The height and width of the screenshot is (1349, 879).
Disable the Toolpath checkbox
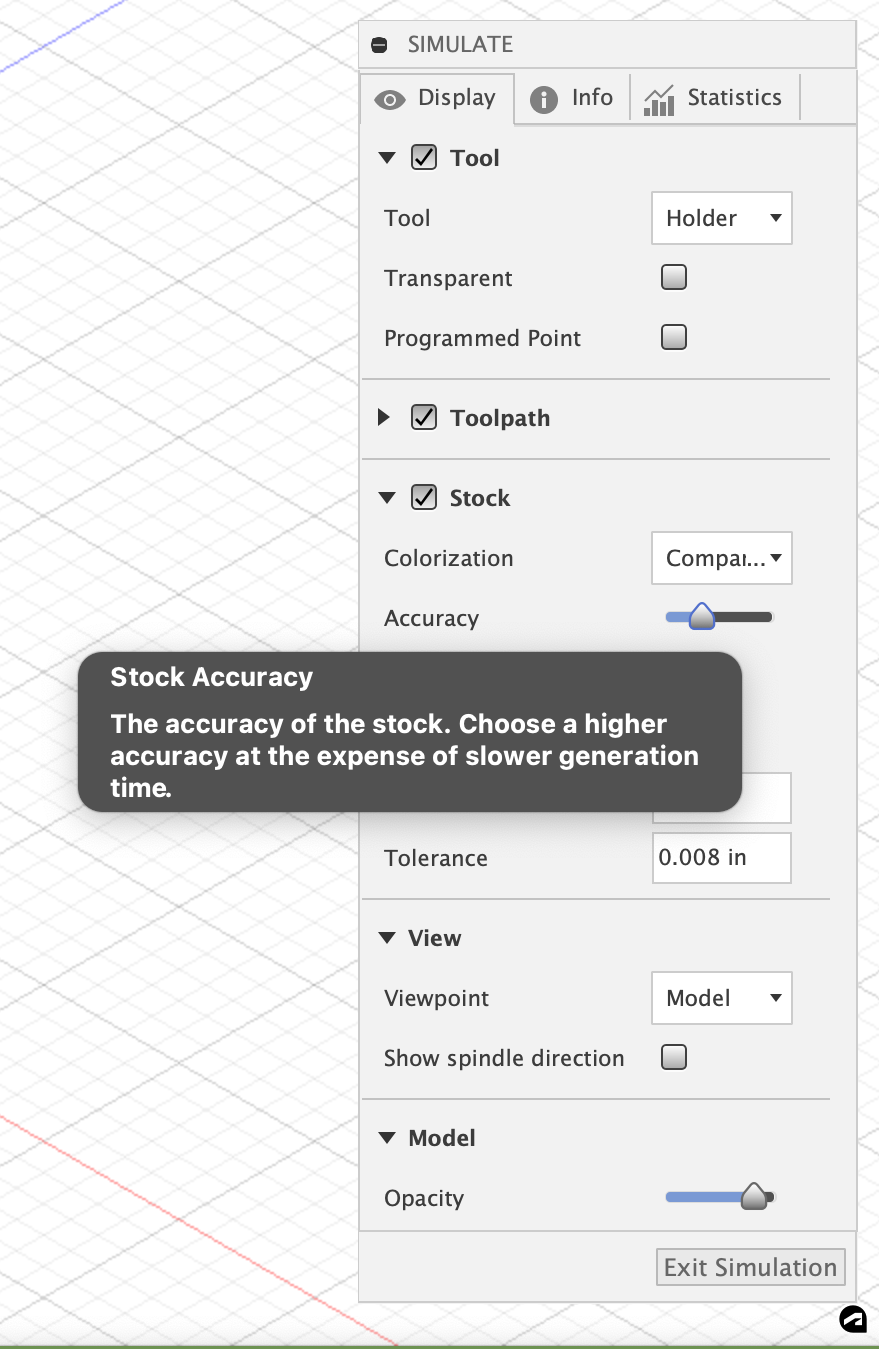coord(424,417)
